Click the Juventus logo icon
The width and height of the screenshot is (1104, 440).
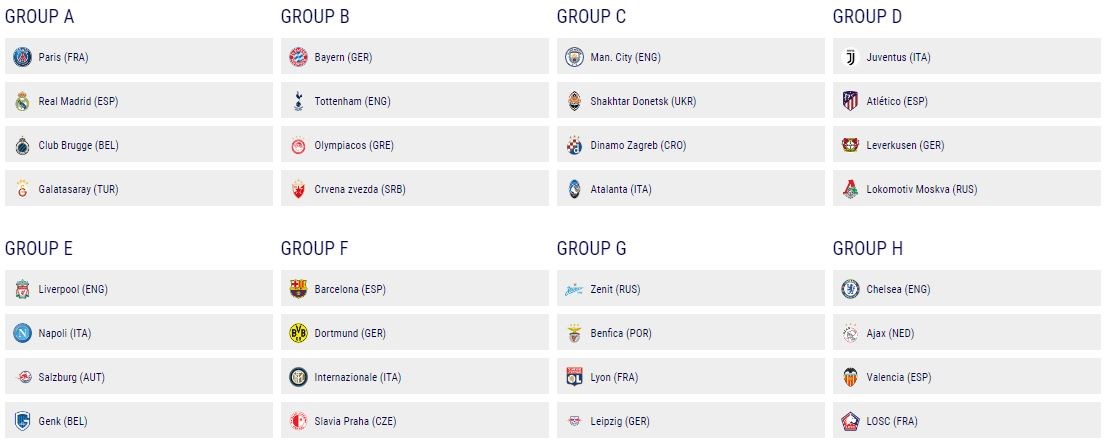point(850,57)
